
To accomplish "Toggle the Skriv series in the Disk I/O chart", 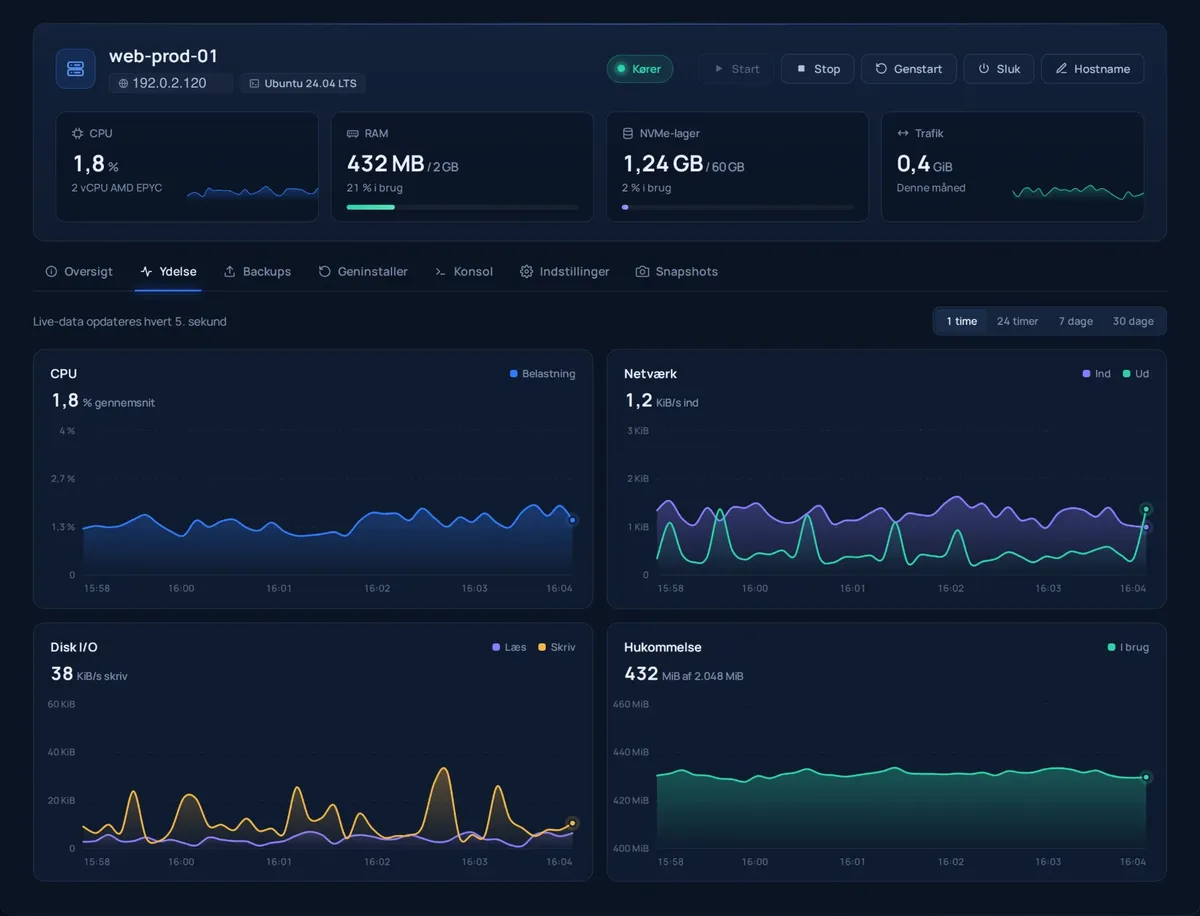I will point(557,648).
